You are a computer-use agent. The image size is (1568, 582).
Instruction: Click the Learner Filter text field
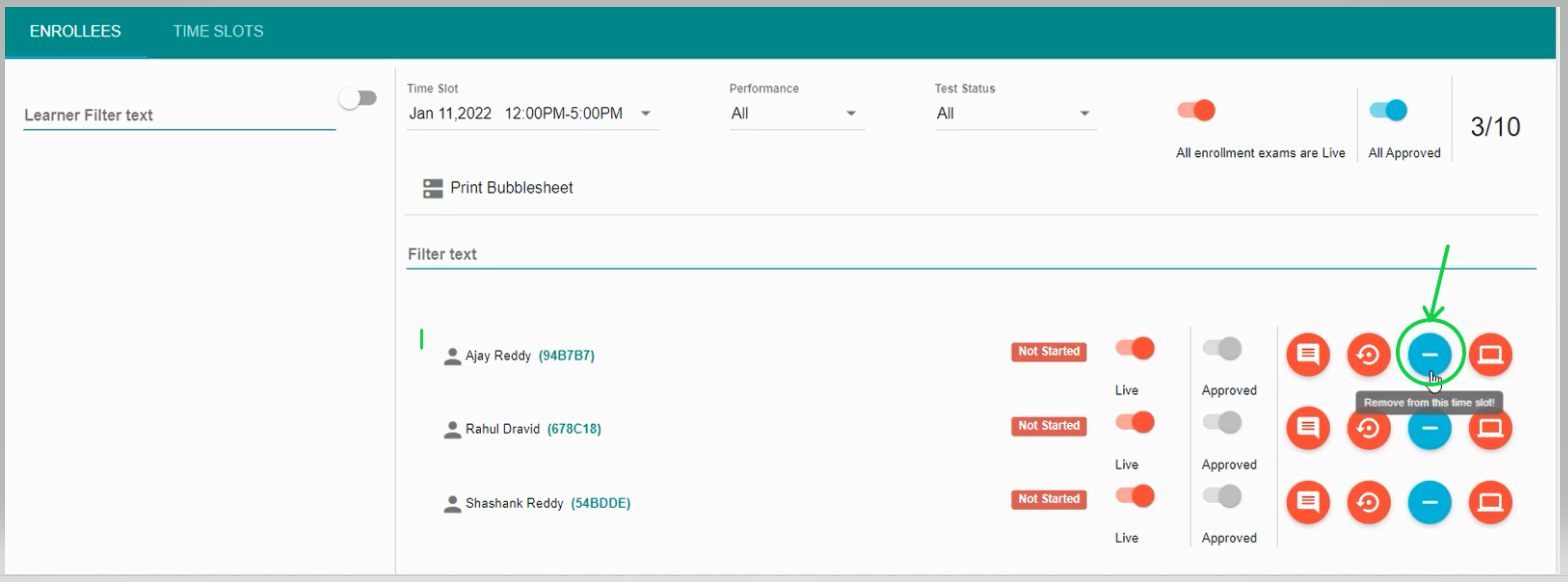178,116
